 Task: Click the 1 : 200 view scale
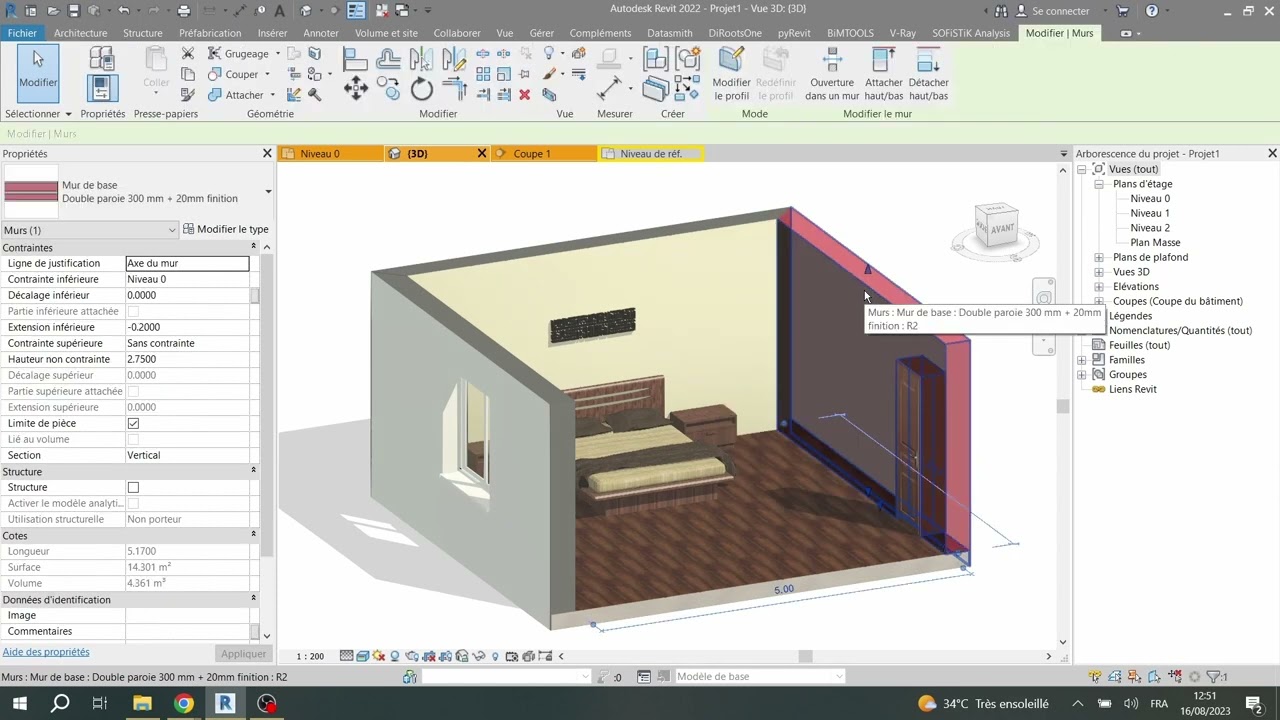pos(310,656)
